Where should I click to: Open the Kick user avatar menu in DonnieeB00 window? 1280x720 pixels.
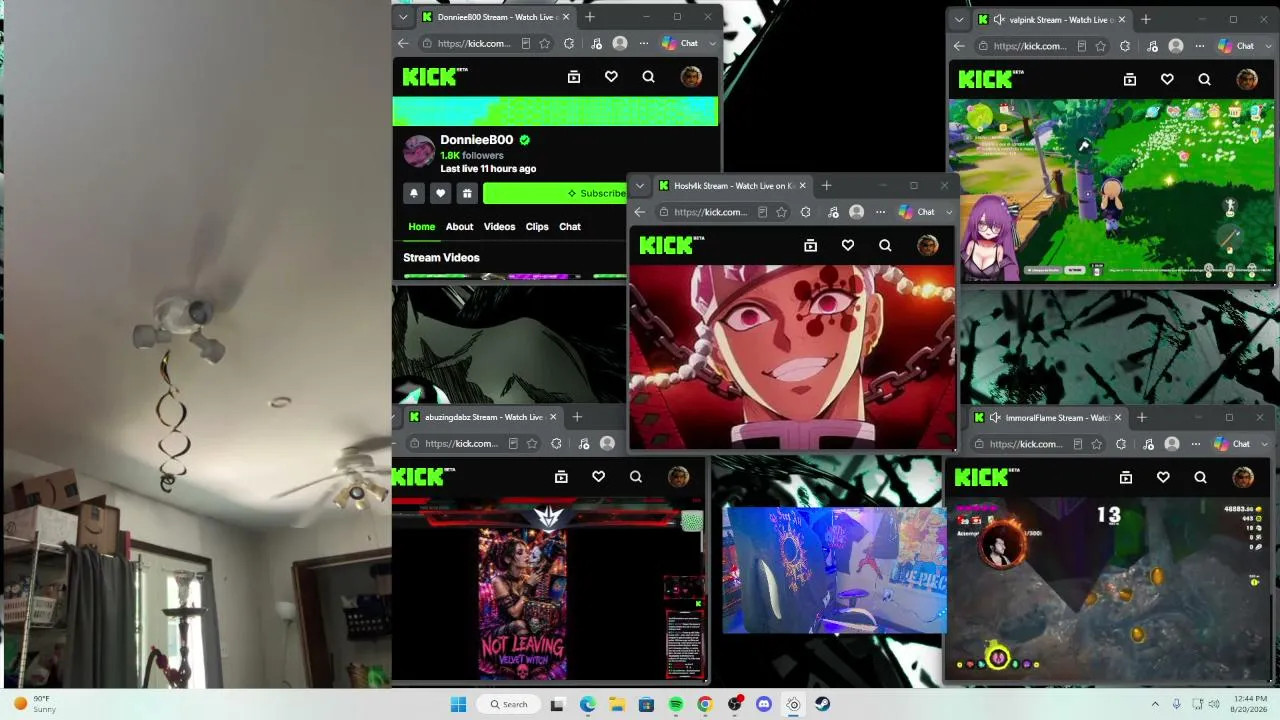(x=691, y=77)
